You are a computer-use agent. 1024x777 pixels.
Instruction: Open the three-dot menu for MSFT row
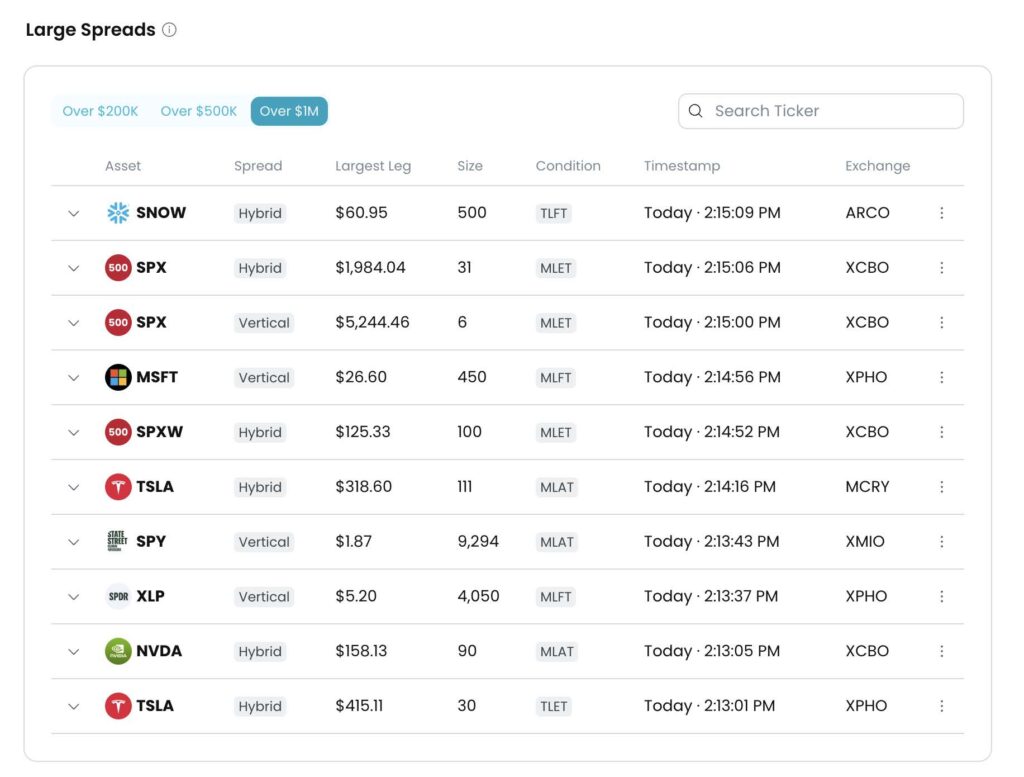[941, 377]
